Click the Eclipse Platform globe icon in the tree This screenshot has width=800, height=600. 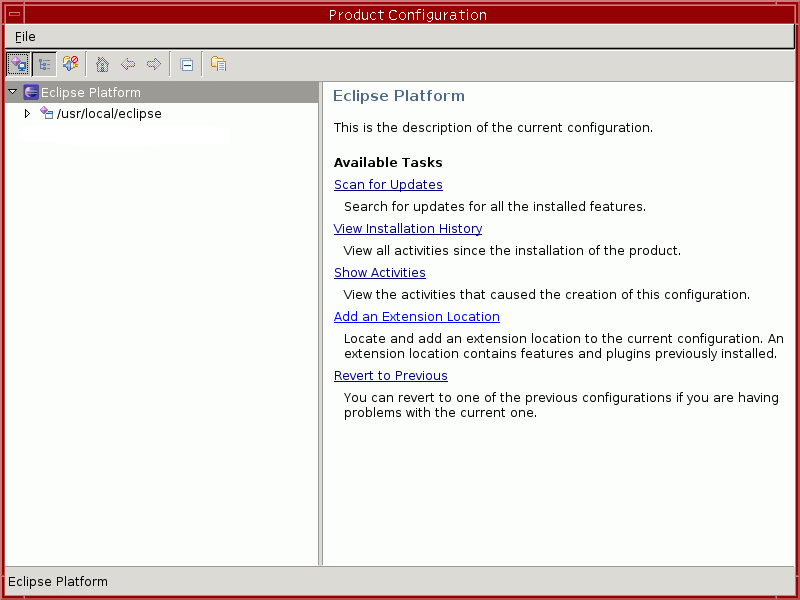(31, 92)
